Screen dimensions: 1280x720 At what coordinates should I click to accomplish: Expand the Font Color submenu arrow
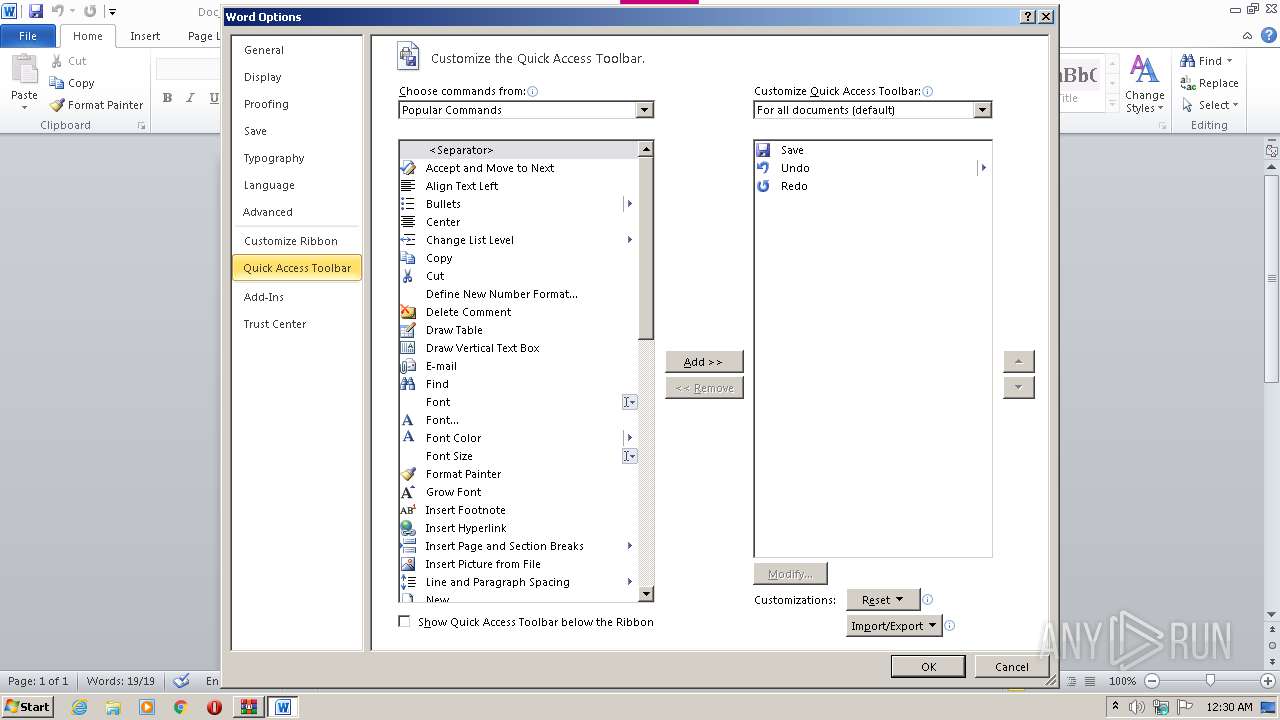pyautogui.click(x=629, y=438)
